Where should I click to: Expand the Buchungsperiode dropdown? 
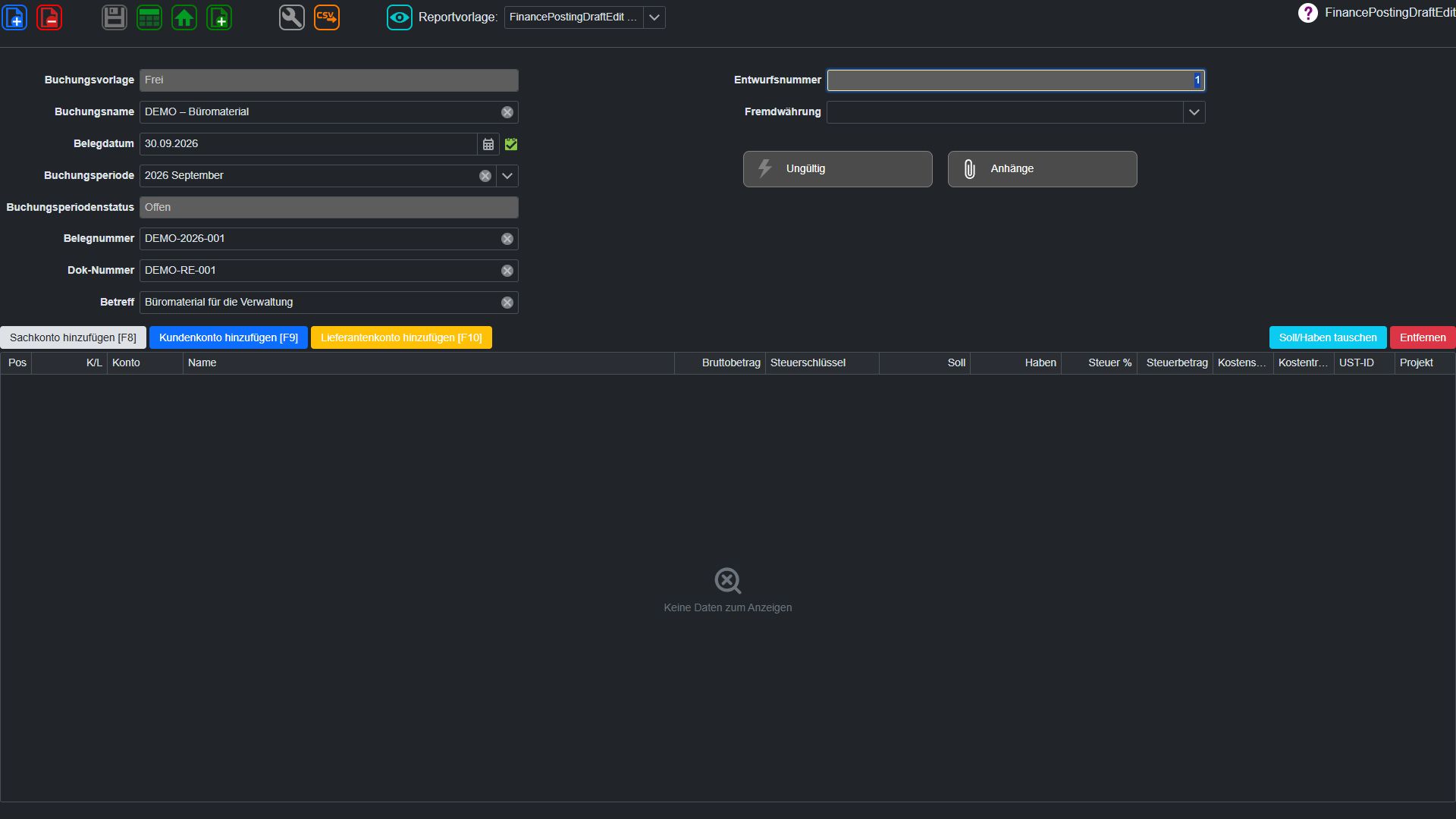click(507, 176)
